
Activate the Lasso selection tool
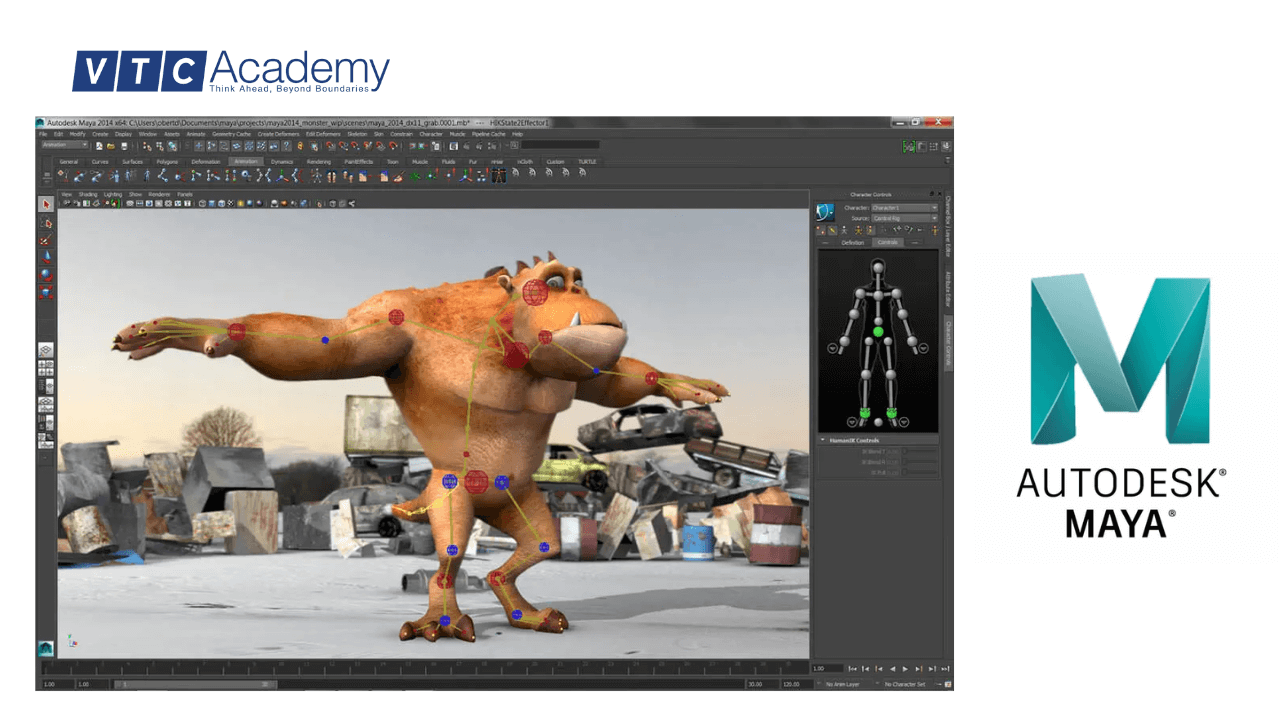pyautogui.click(x=46, y=221)
